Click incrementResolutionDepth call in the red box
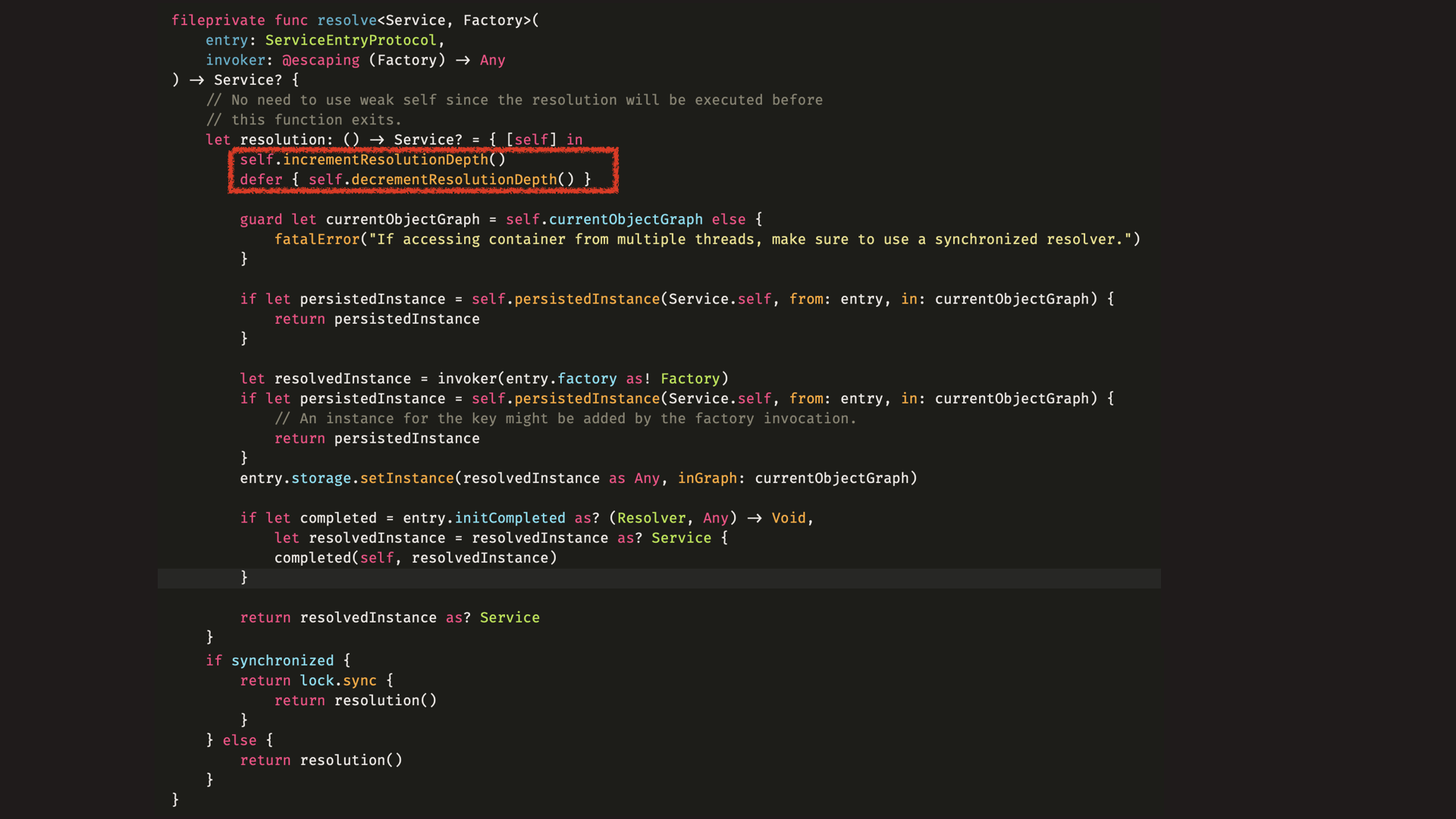This screenshot has width=1456, height=819. (385, 159)
